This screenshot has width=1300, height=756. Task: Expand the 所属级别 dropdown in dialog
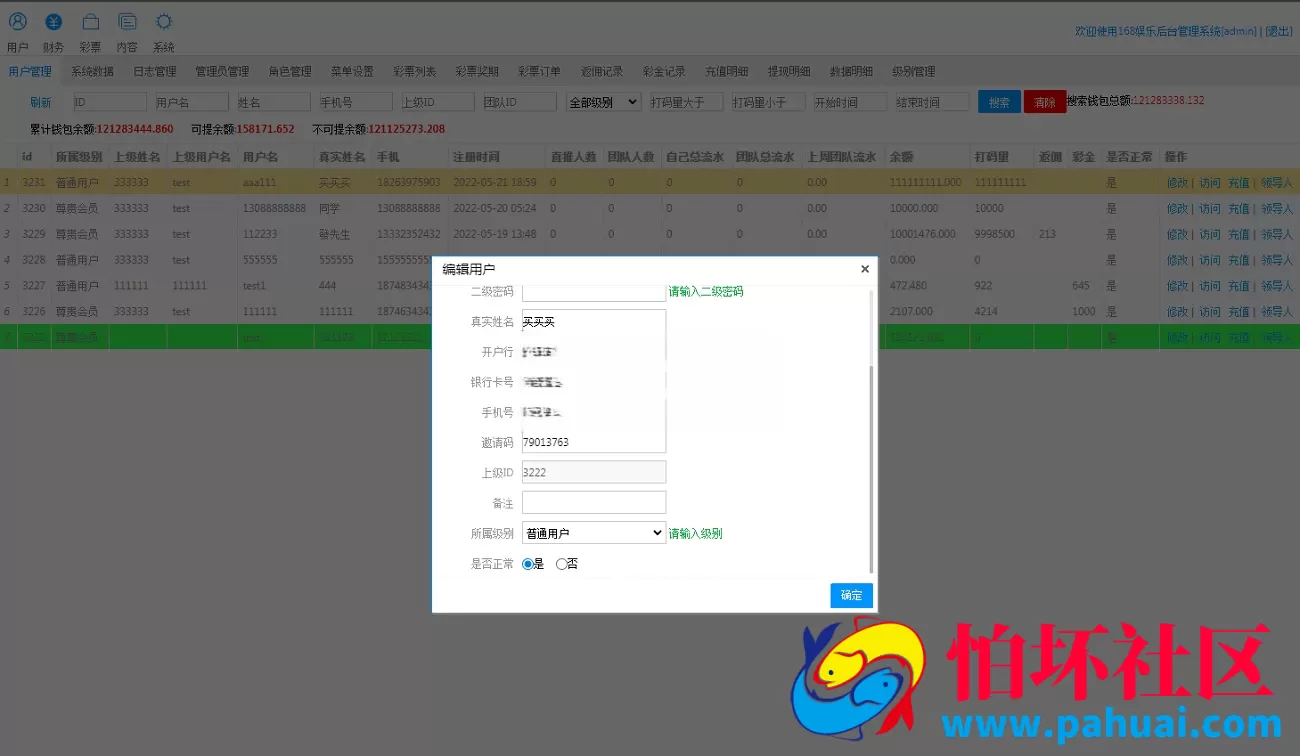pyautogui.click(x=594, y=533)
